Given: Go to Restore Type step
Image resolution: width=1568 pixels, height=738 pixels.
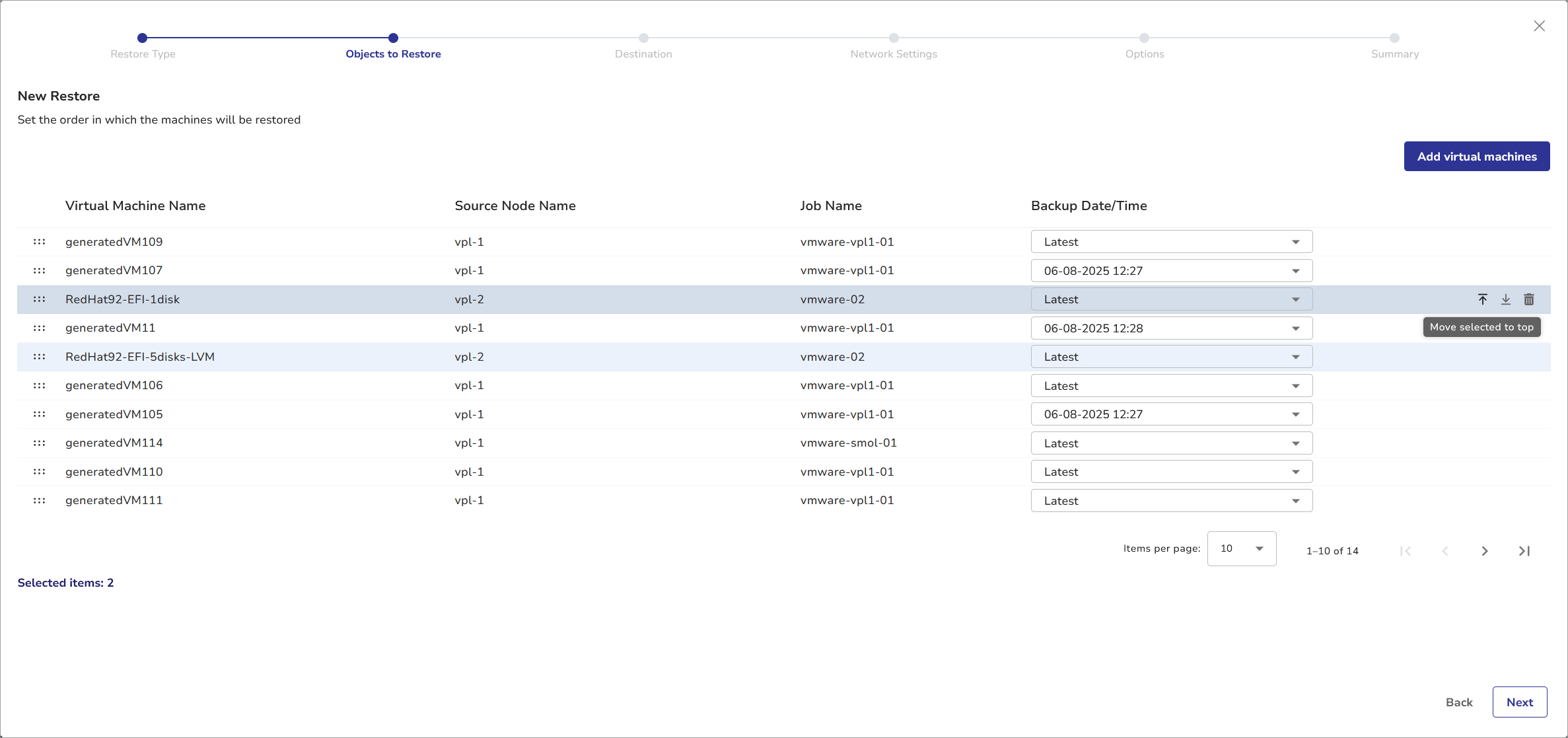Looking at the screenshot, I should pyautogui.click(x=143, y=38).
